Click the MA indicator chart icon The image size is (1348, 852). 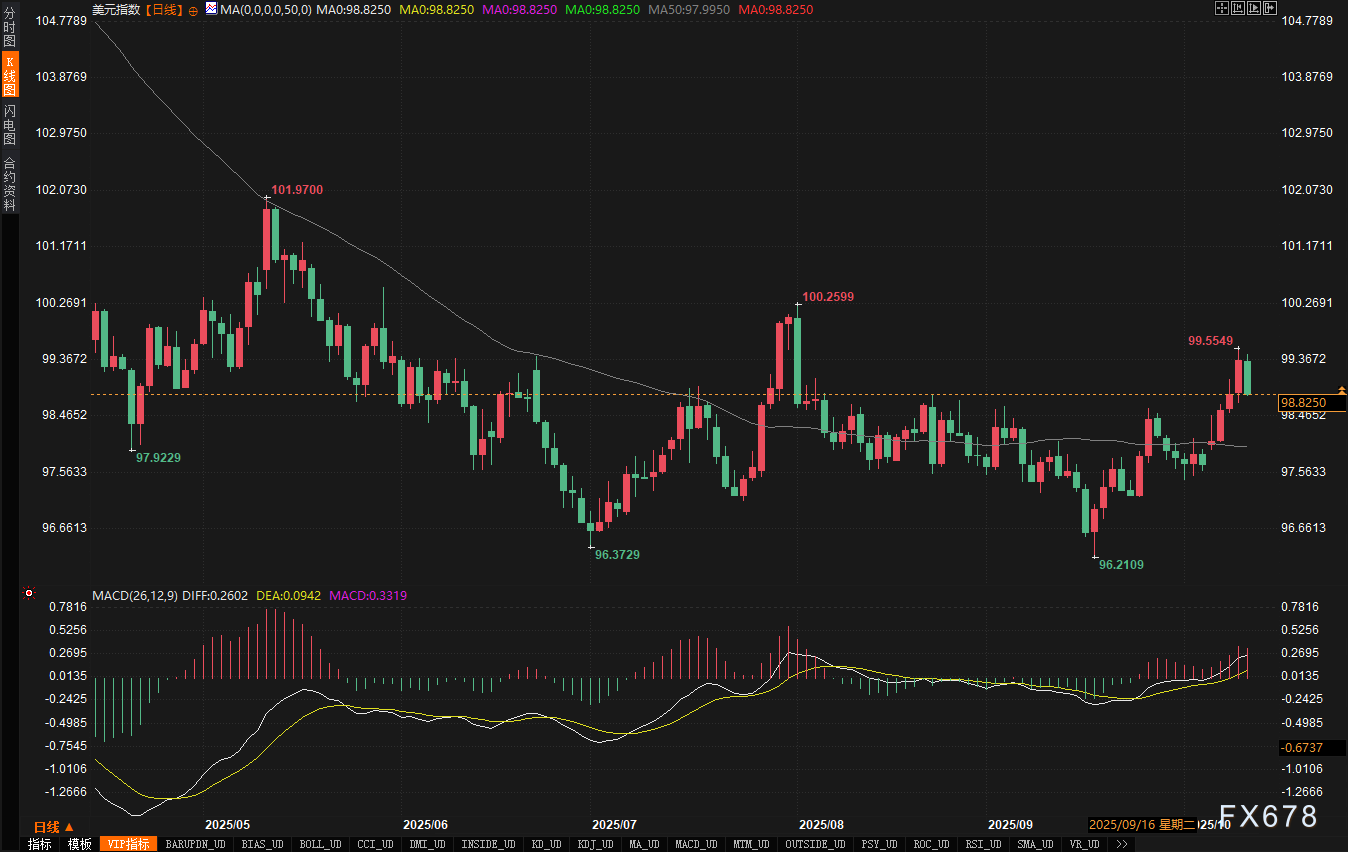(x=210, y=9)
